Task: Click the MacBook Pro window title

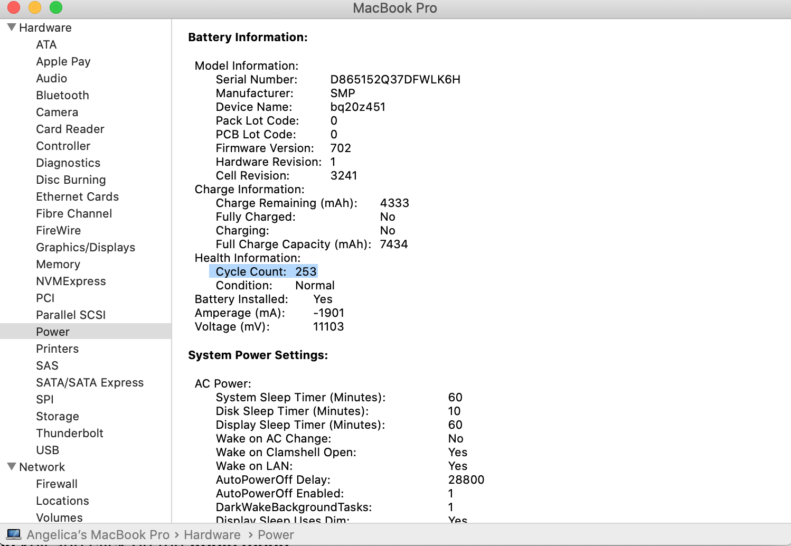Action: [395, 8]
